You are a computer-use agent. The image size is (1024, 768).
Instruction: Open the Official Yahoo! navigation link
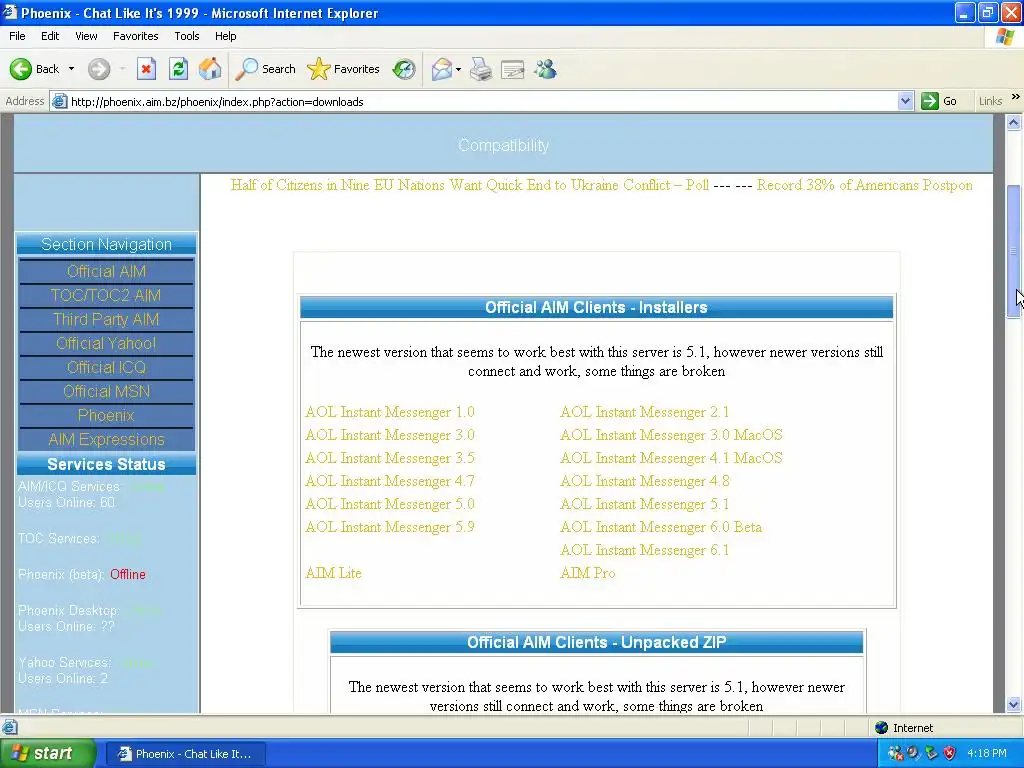click(106, 344)
